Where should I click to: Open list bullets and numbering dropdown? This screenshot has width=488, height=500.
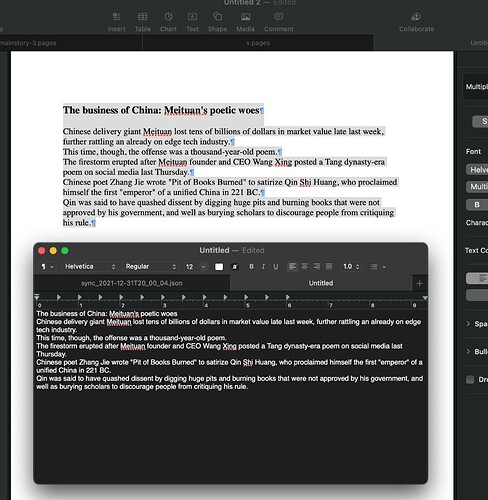tap(378, 267)
